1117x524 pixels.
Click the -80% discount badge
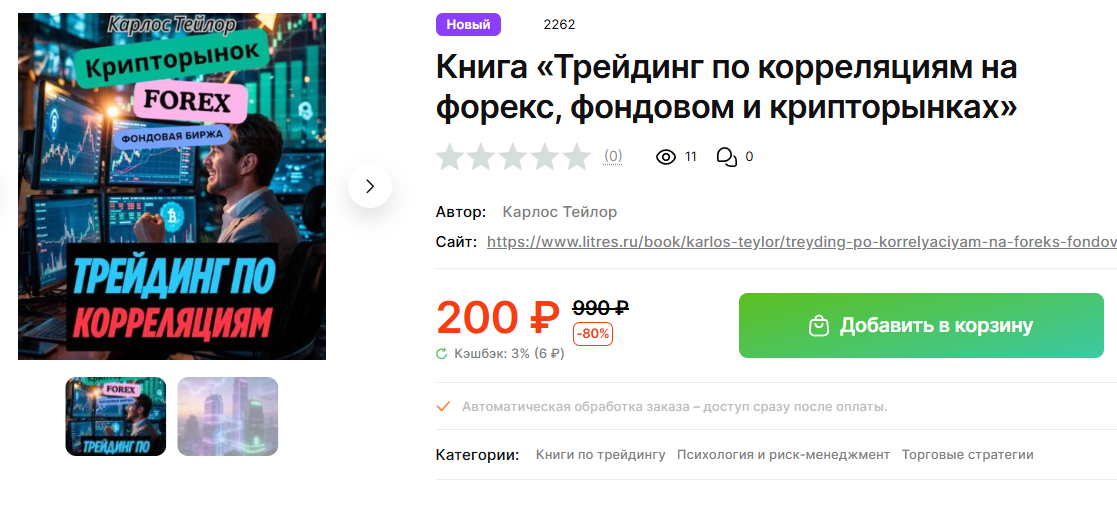point(593,334)
